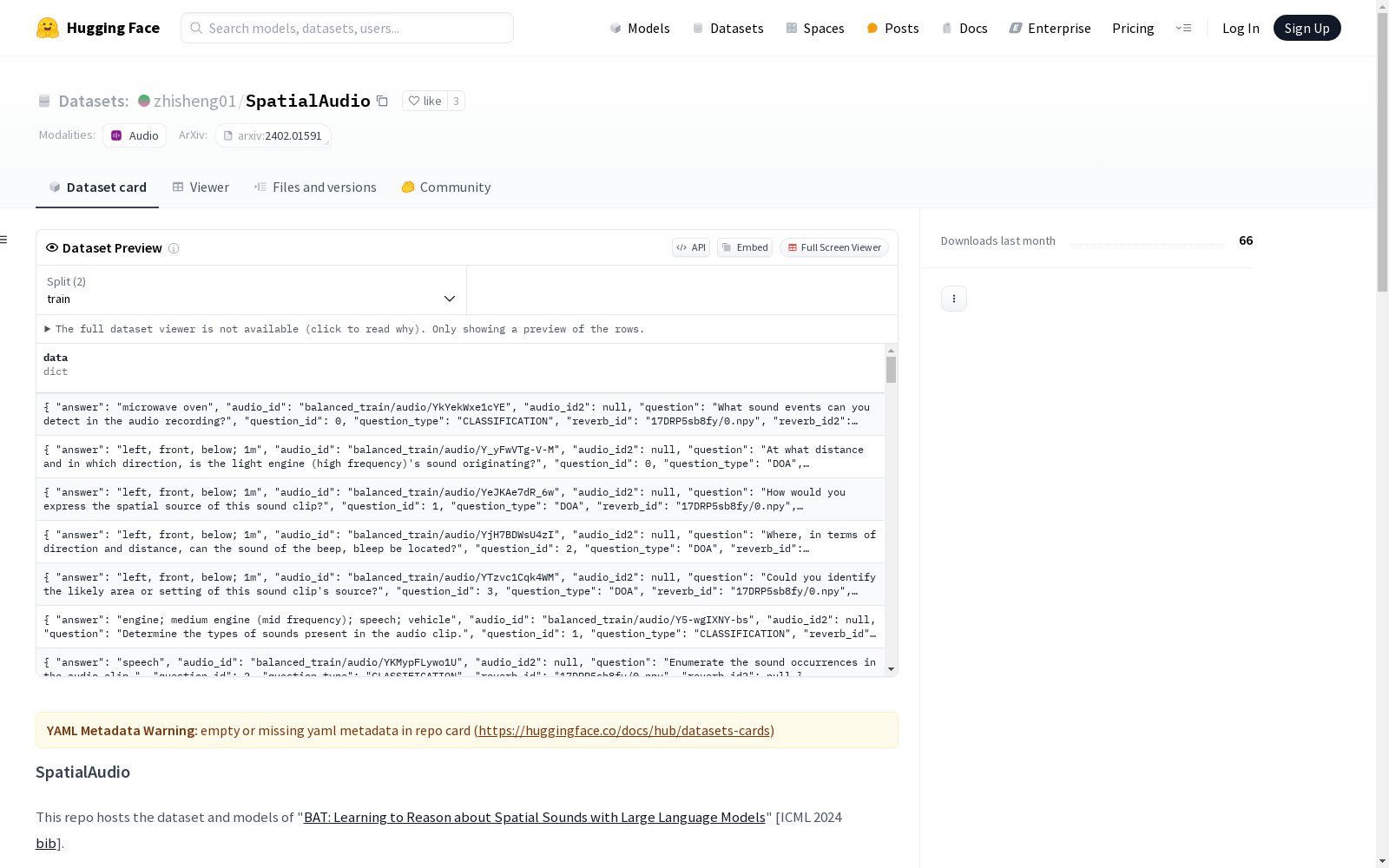Open the BAT paper link
The image size is (1389, 868).
coord(535,818)
